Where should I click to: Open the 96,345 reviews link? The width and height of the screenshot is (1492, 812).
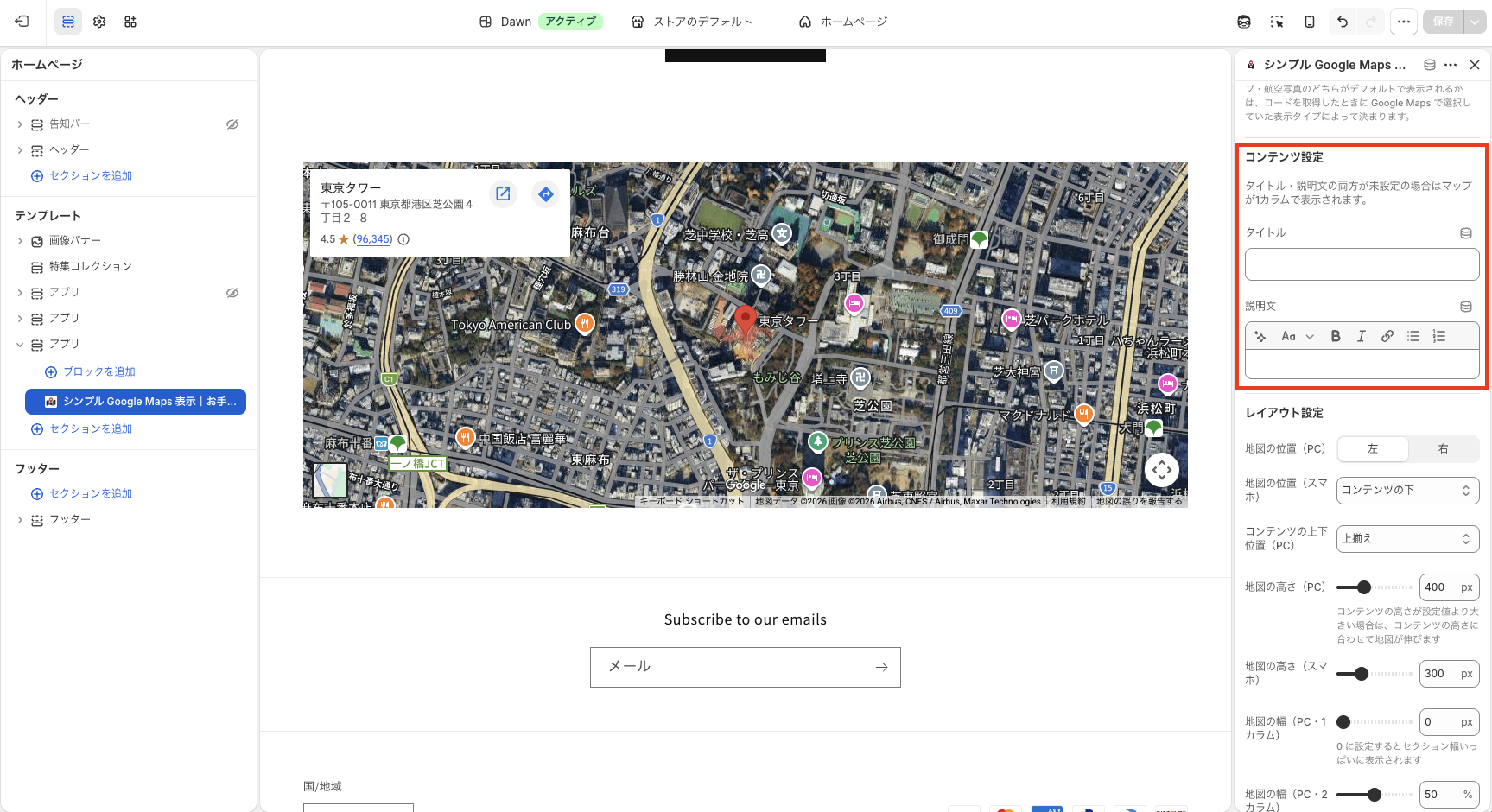click(373, 239)
